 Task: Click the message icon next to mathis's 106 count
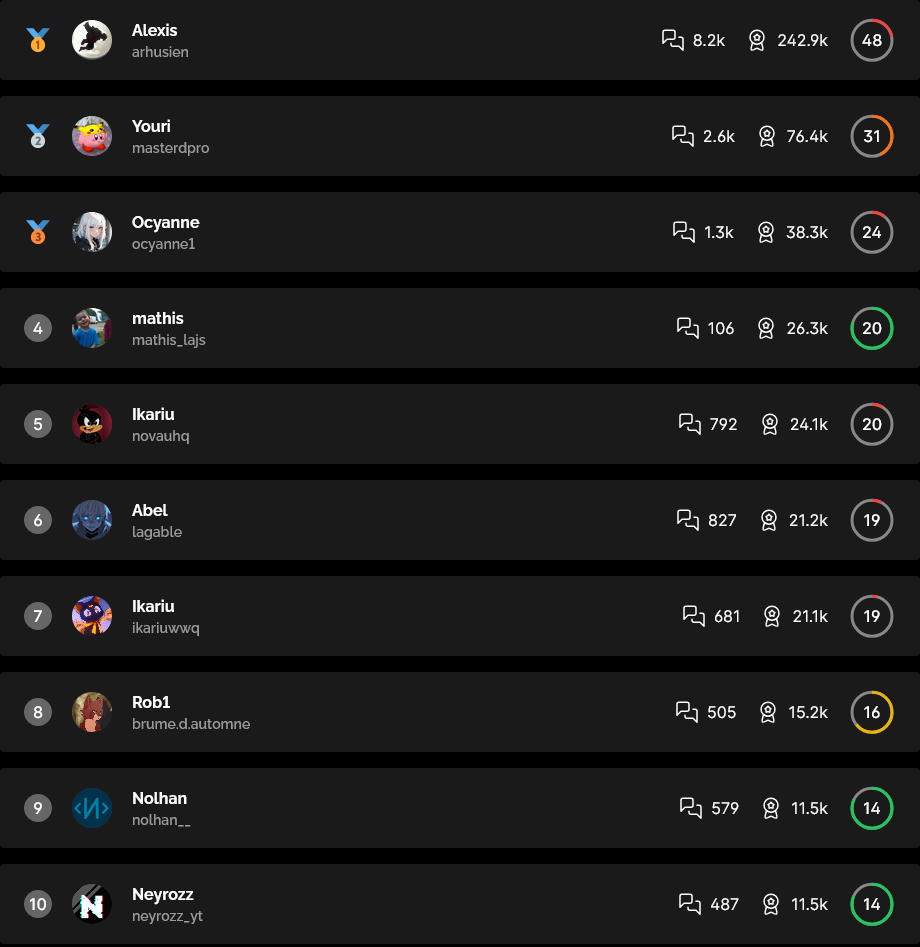(687, 328)
